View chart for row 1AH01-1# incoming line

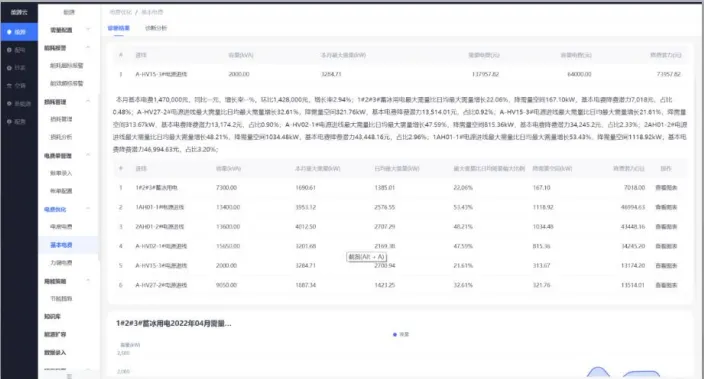click(666, 207)
